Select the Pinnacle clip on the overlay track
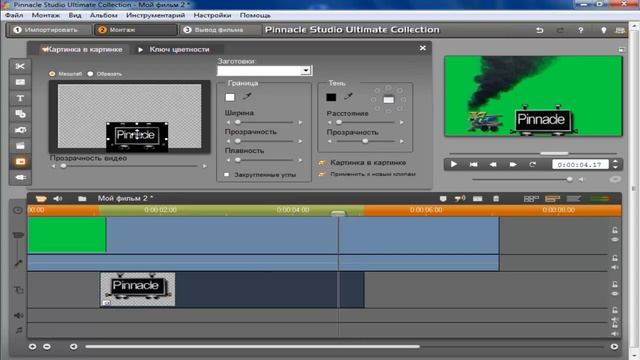The image size is (640, 360). (232, 290)
